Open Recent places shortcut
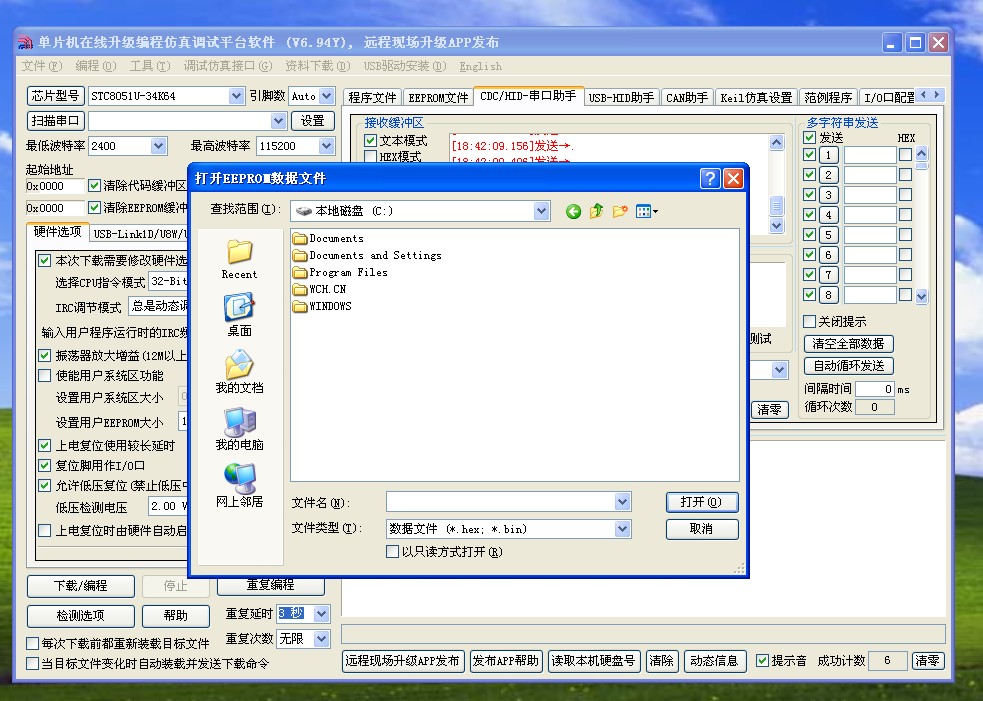Image resolution: width=983 pixels, height=701 pixels. tap(239, 260)
